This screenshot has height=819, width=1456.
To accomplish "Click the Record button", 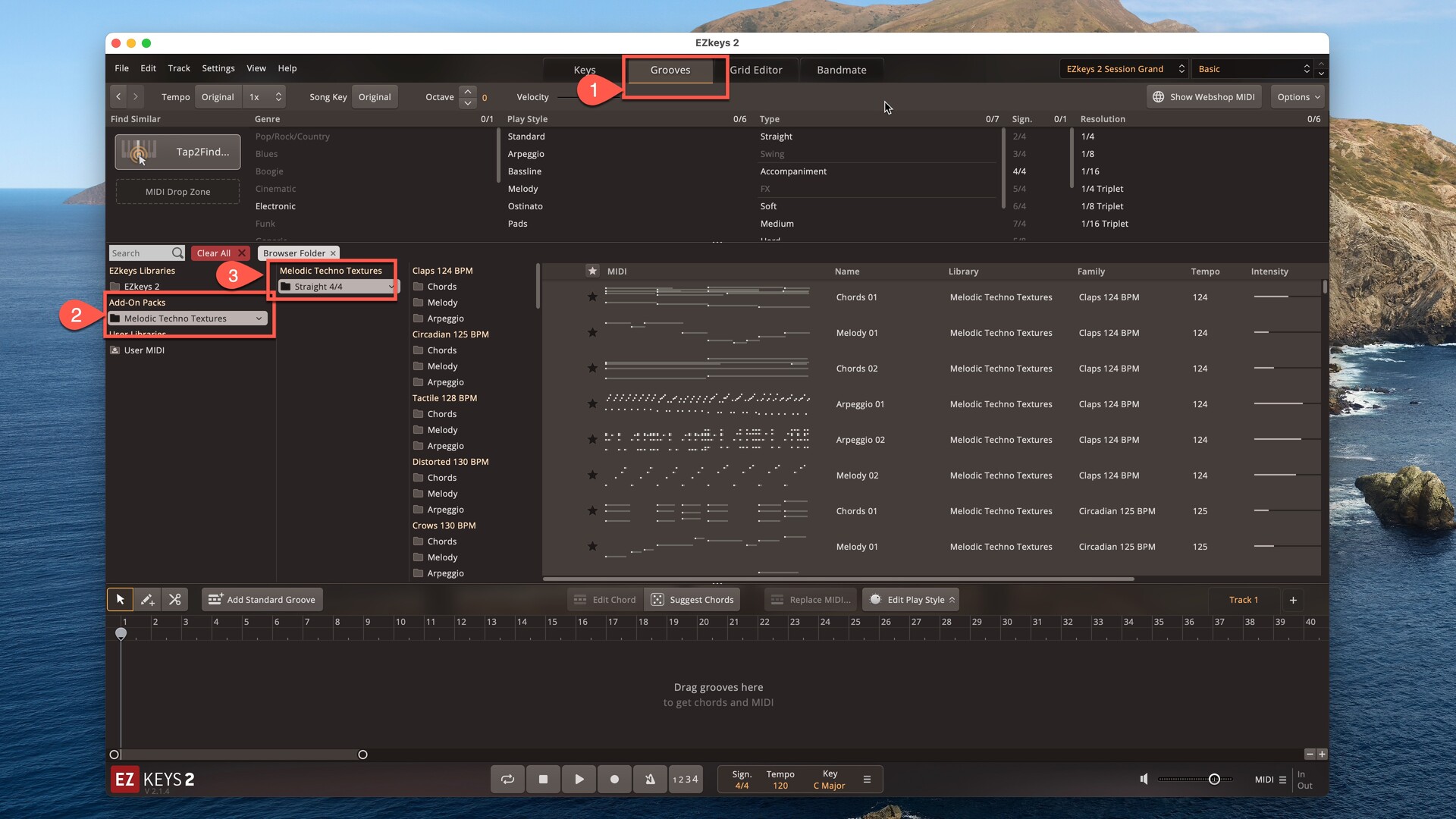I will pos(614,779).
